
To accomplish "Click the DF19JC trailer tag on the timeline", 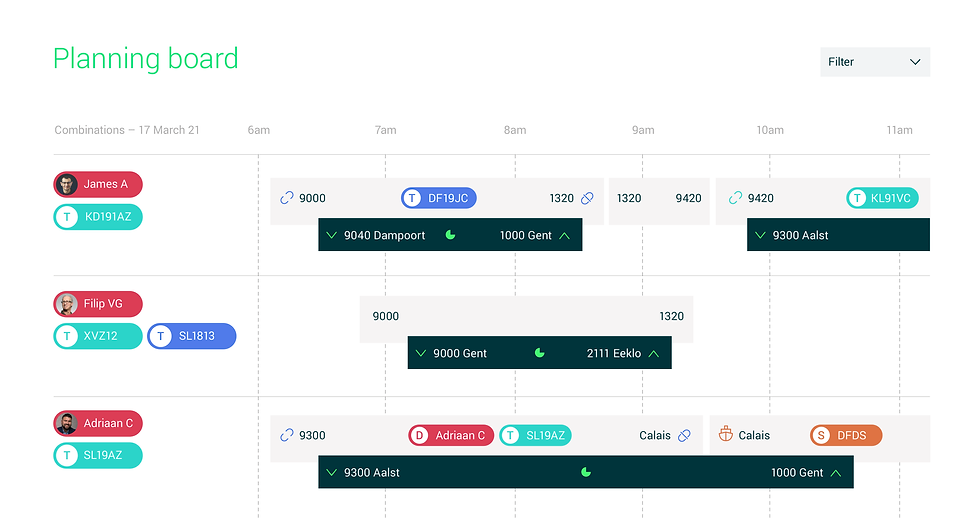I will (439, 198).
